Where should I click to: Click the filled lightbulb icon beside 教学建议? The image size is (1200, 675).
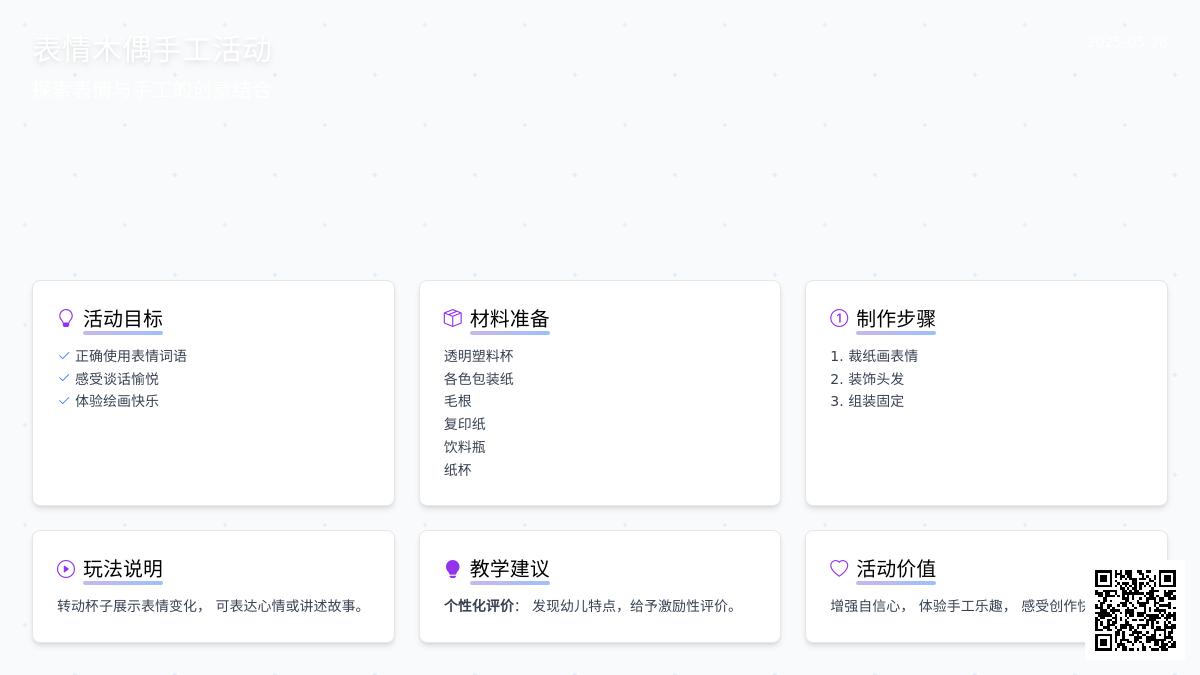coord(453,568)
